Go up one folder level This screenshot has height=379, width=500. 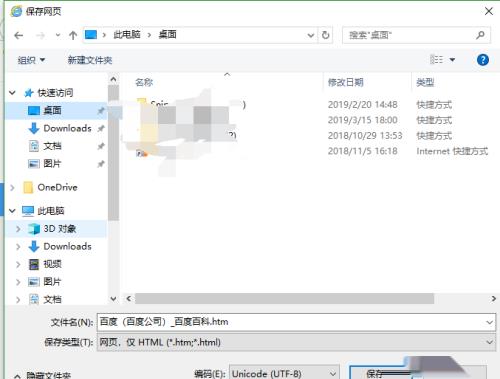[x=73, y=35]
